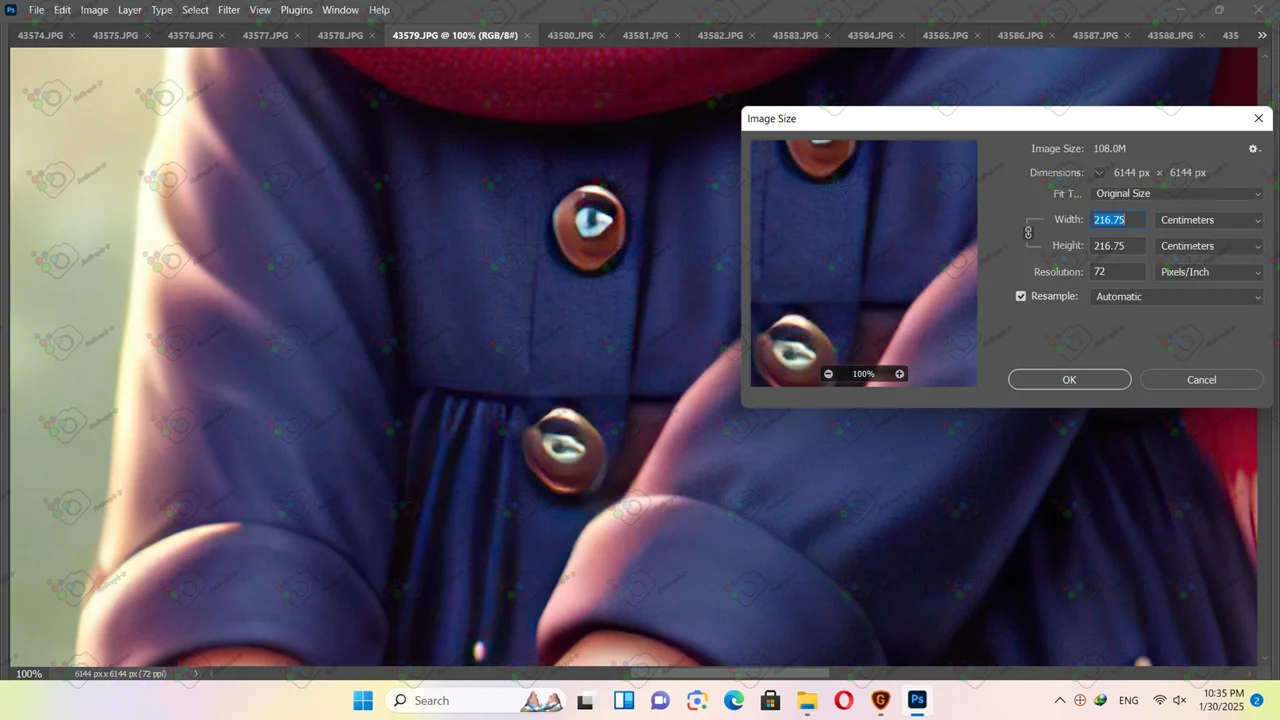Open File Explorer from the taskbar
This screenshot has height=720, width=1280.
pos(807,700)
